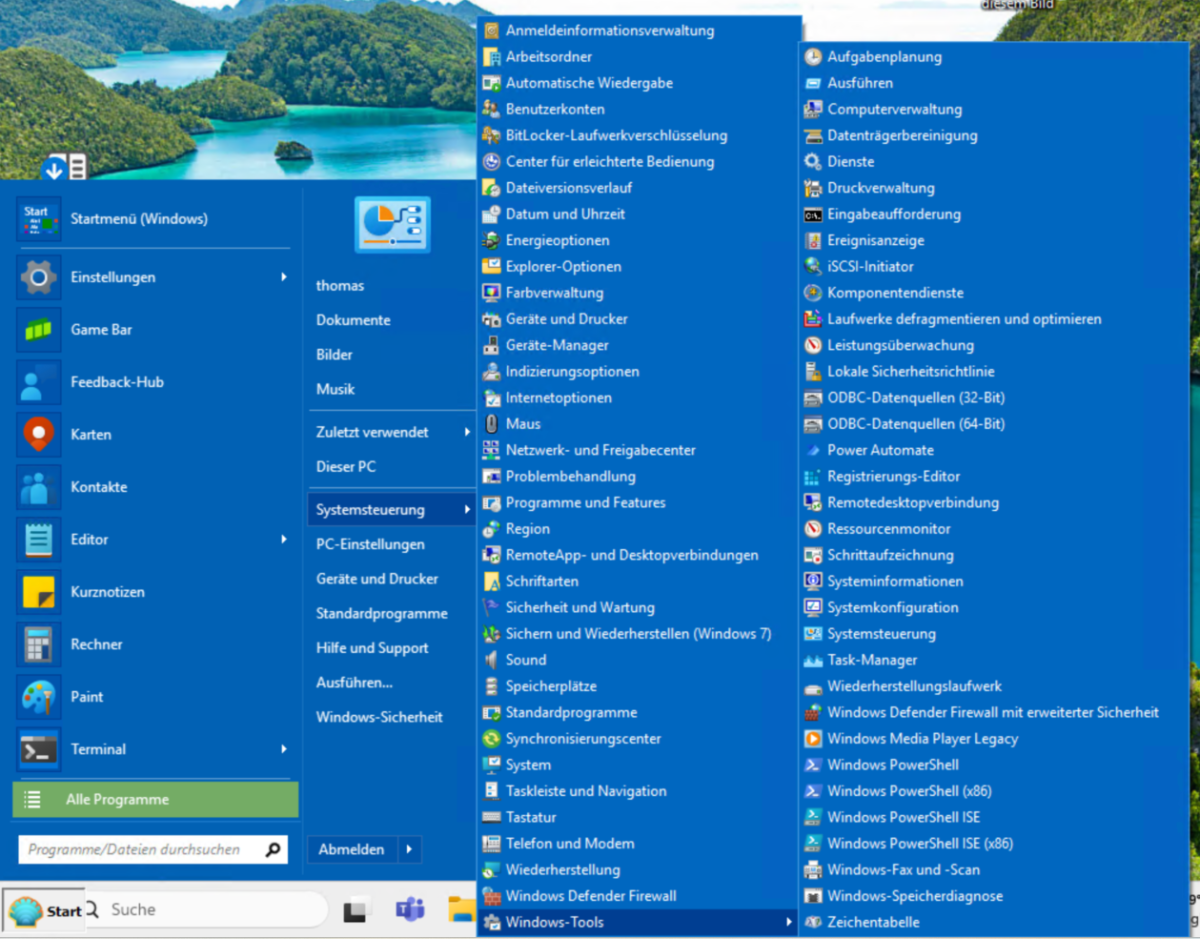Open Windows PowerShell ISE (x86) entry

click(920, 844)
